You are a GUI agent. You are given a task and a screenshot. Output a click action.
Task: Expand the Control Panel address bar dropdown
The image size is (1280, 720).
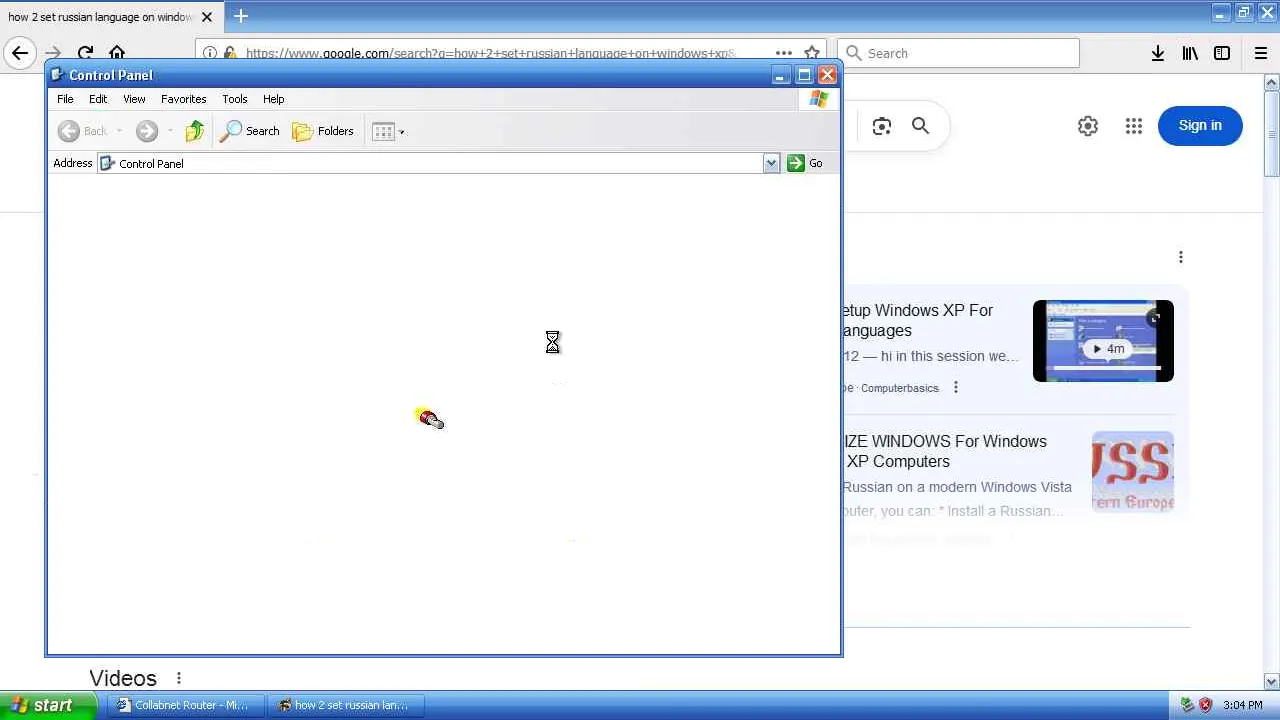[x=771, y=163]
